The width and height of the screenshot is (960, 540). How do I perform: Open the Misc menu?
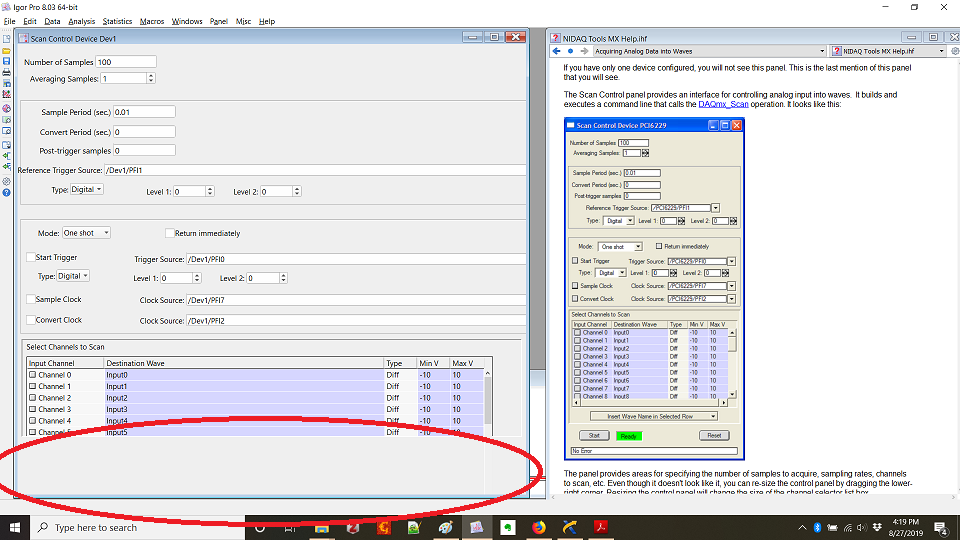click(x=243, y=21)
